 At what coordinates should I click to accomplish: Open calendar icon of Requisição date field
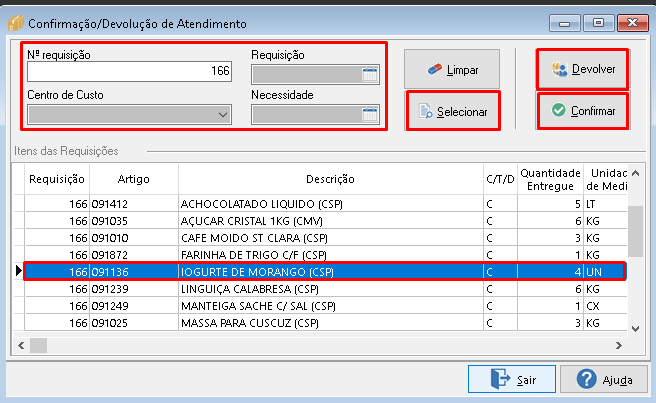369,74
